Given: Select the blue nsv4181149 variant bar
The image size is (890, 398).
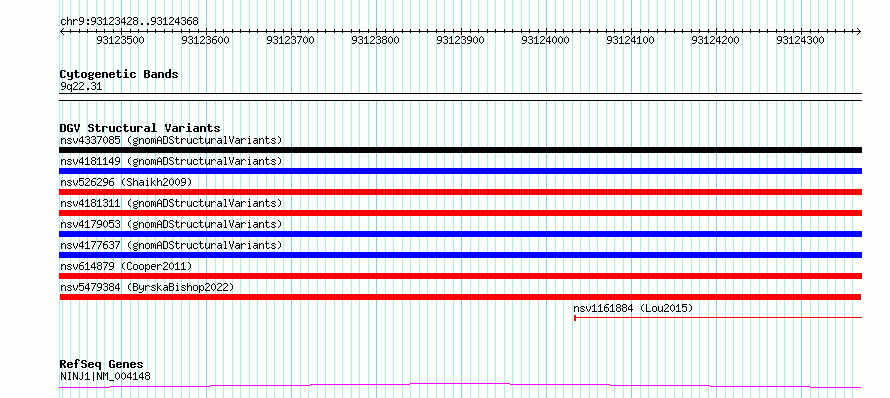Looking at the screenshot, I should tap(460, 171).
